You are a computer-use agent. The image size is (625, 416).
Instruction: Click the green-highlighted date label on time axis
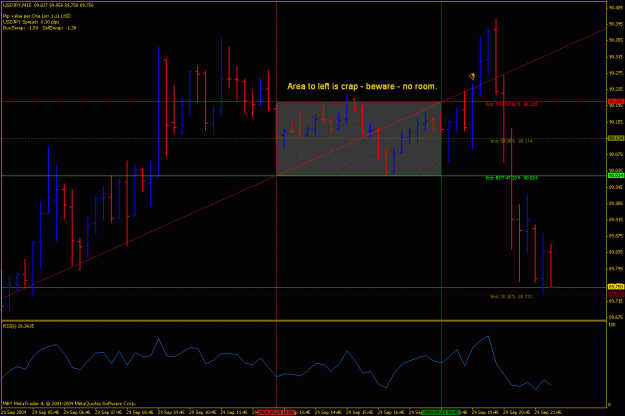(441, 412)
